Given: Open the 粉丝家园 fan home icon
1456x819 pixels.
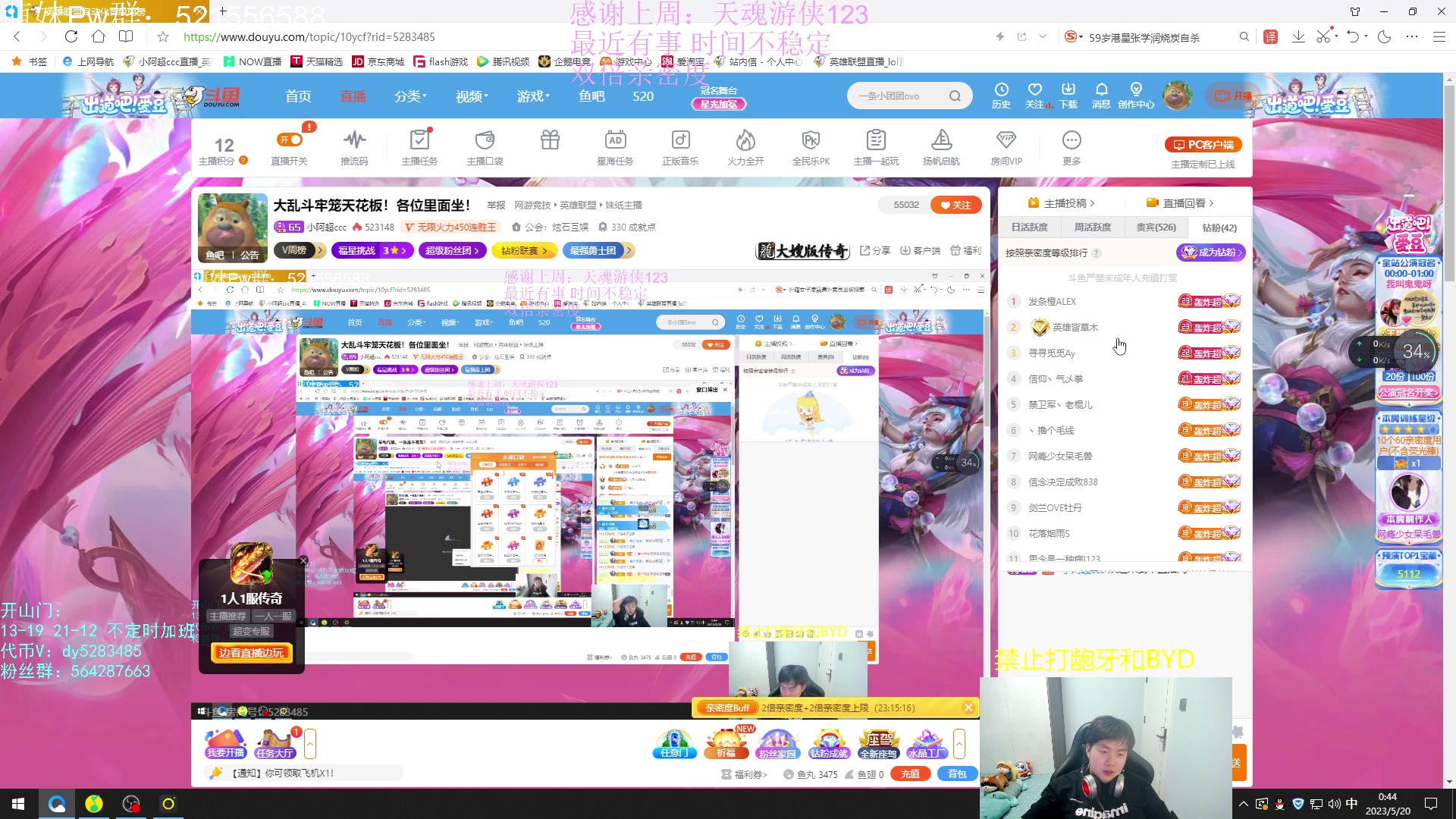Looking at the screenshot, I should pos(777,743).
